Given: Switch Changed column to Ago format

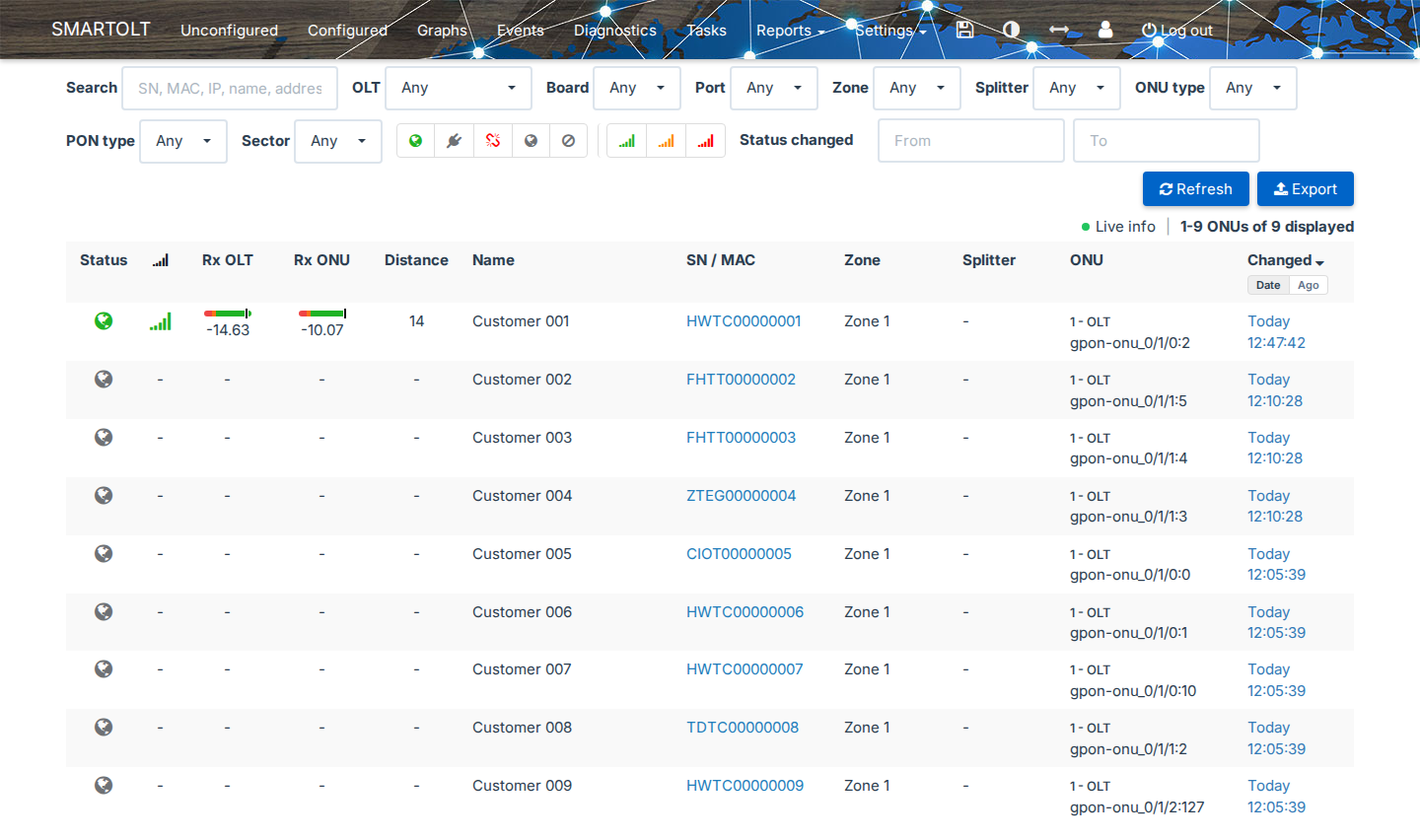Looking at the screenshot, I should (1309, 285).
